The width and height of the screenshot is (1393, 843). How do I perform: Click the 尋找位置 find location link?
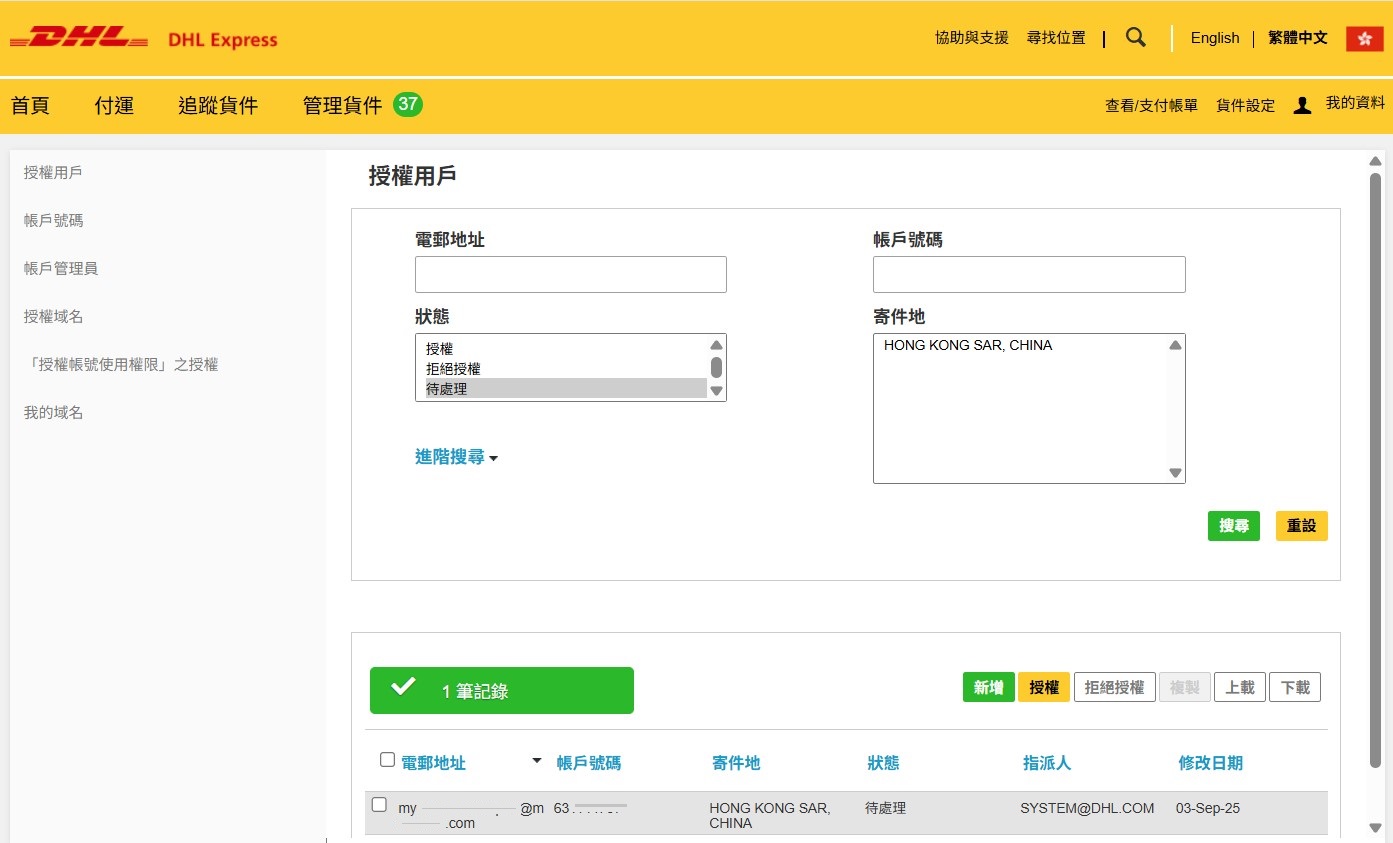(1056, 38)
